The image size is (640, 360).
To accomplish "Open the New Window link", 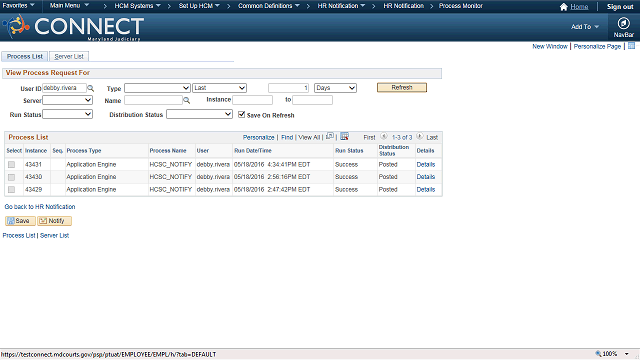I will pyautogui.click(x=549, y=47).
